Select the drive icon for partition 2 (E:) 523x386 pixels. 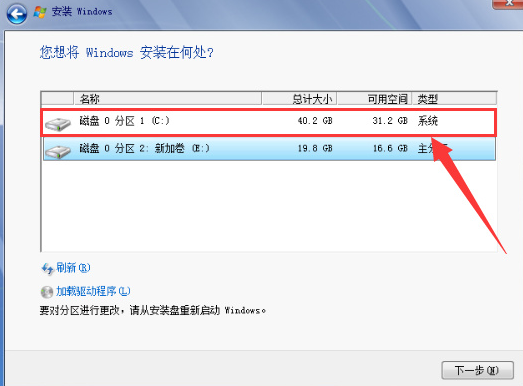58,151
